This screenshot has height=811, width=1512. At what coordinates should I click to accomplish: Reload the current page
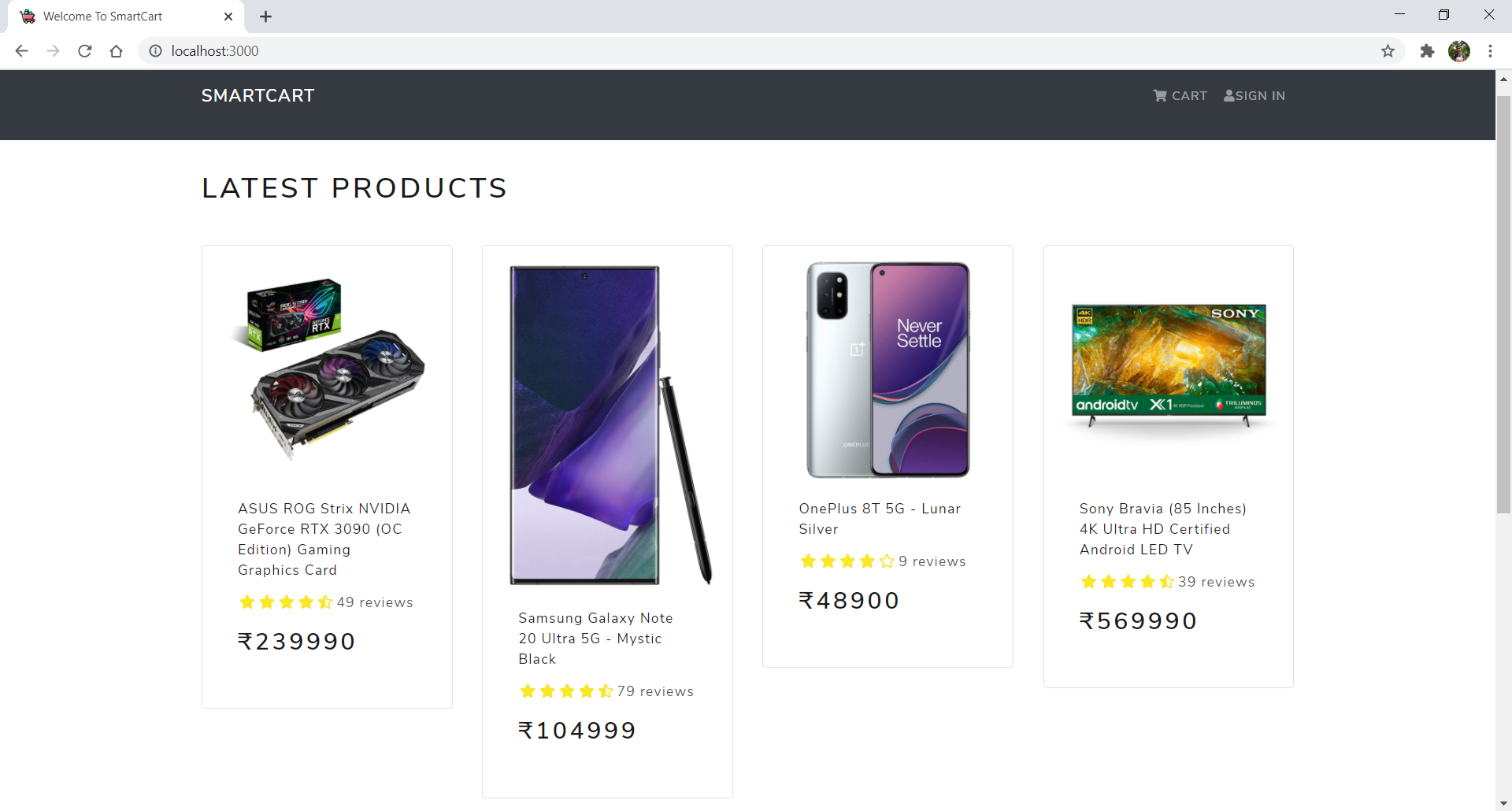(x=85, y=51)
